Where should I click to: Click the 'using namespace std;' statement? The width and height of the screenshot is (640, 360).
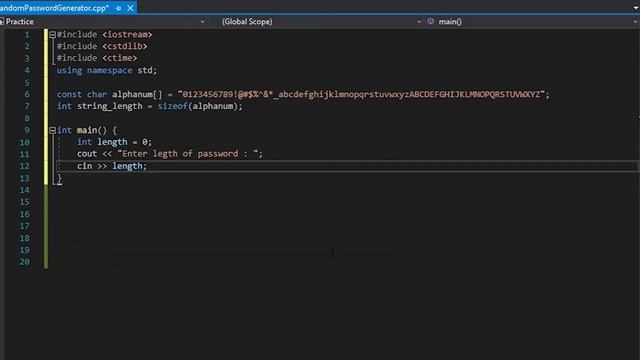point(107,70)
